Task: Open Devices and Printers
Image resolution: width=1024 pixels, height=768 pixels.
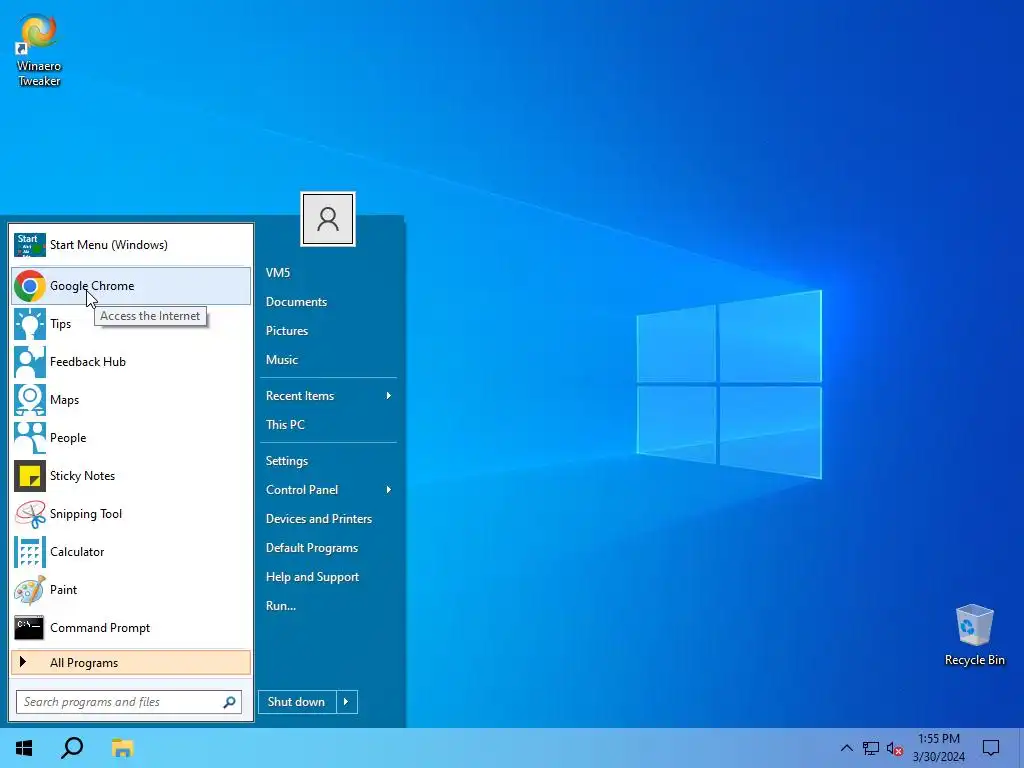Action: (319, 519)
